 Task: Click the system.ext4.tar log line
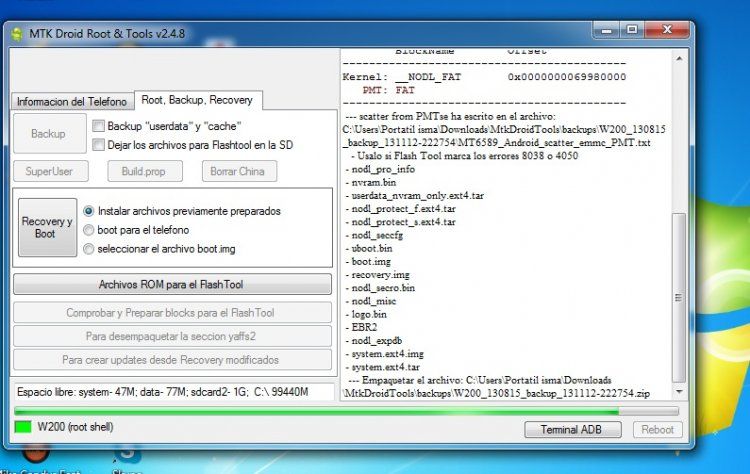point(383,367)
